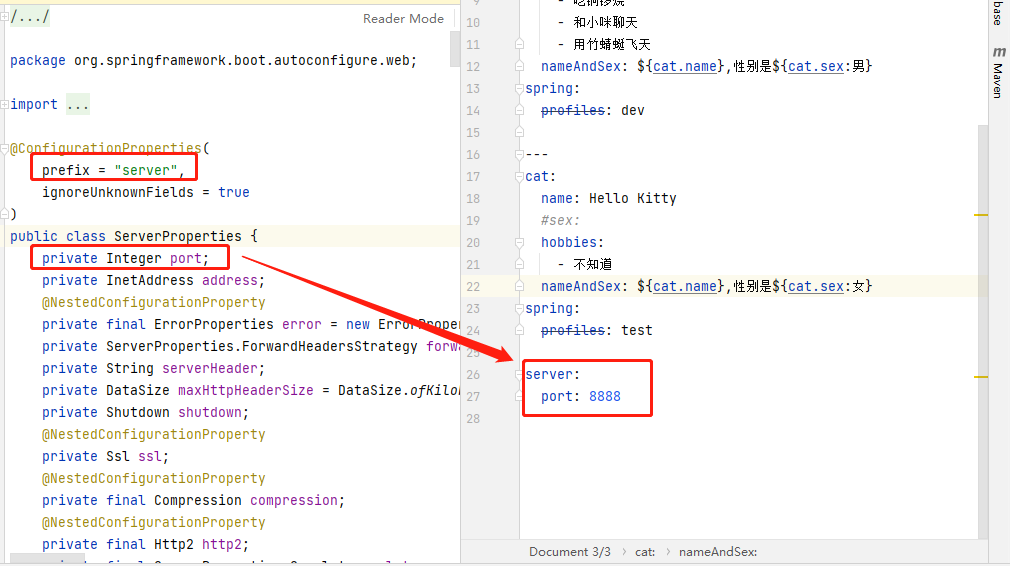Click the shutdown field name
The width and height of the screenshot is (1010, 566).
pyautogui.click(x=209, y=413)
